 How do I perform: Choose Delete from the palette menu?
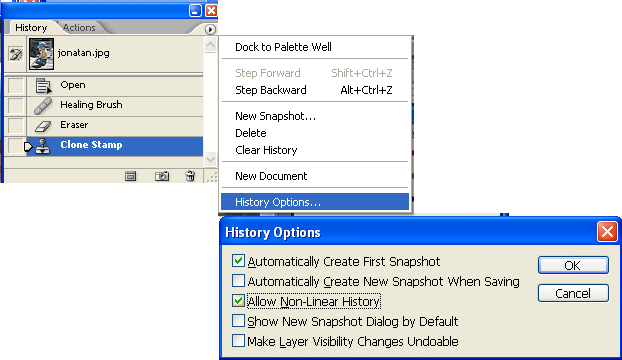315,133
